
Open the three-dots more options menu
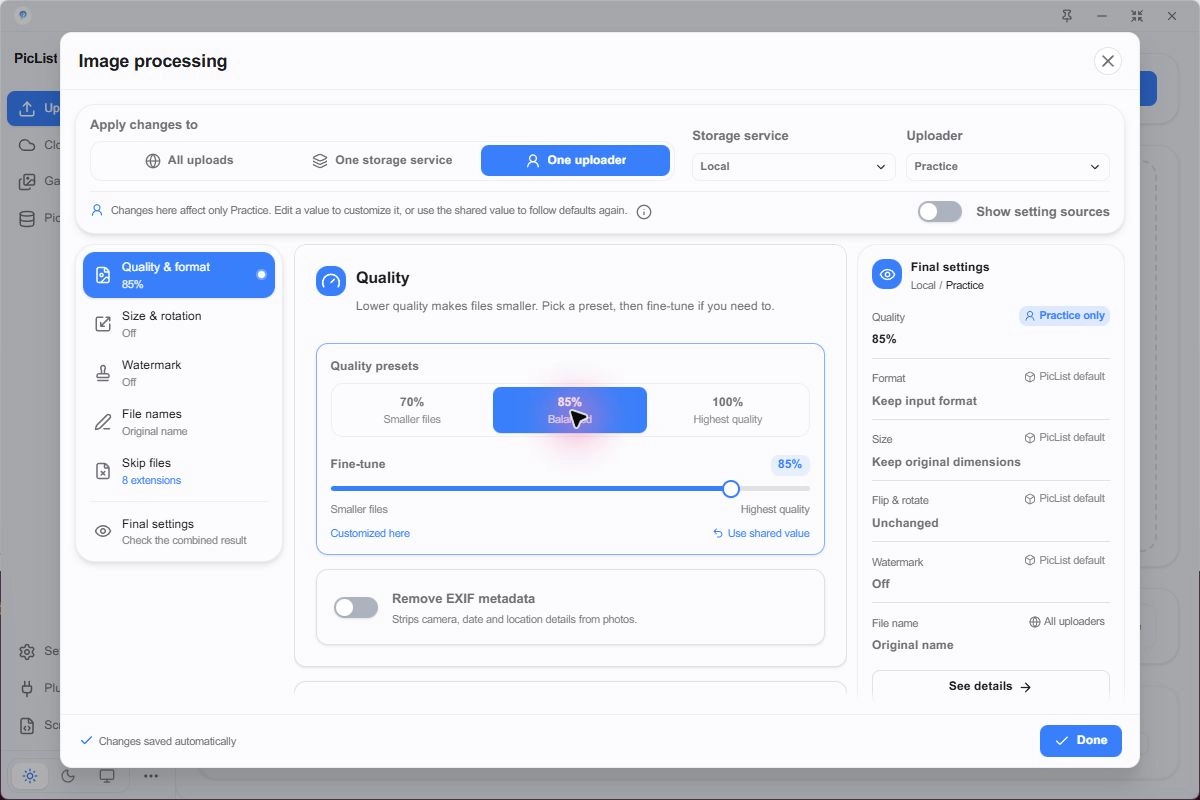(x=150, y=776)
